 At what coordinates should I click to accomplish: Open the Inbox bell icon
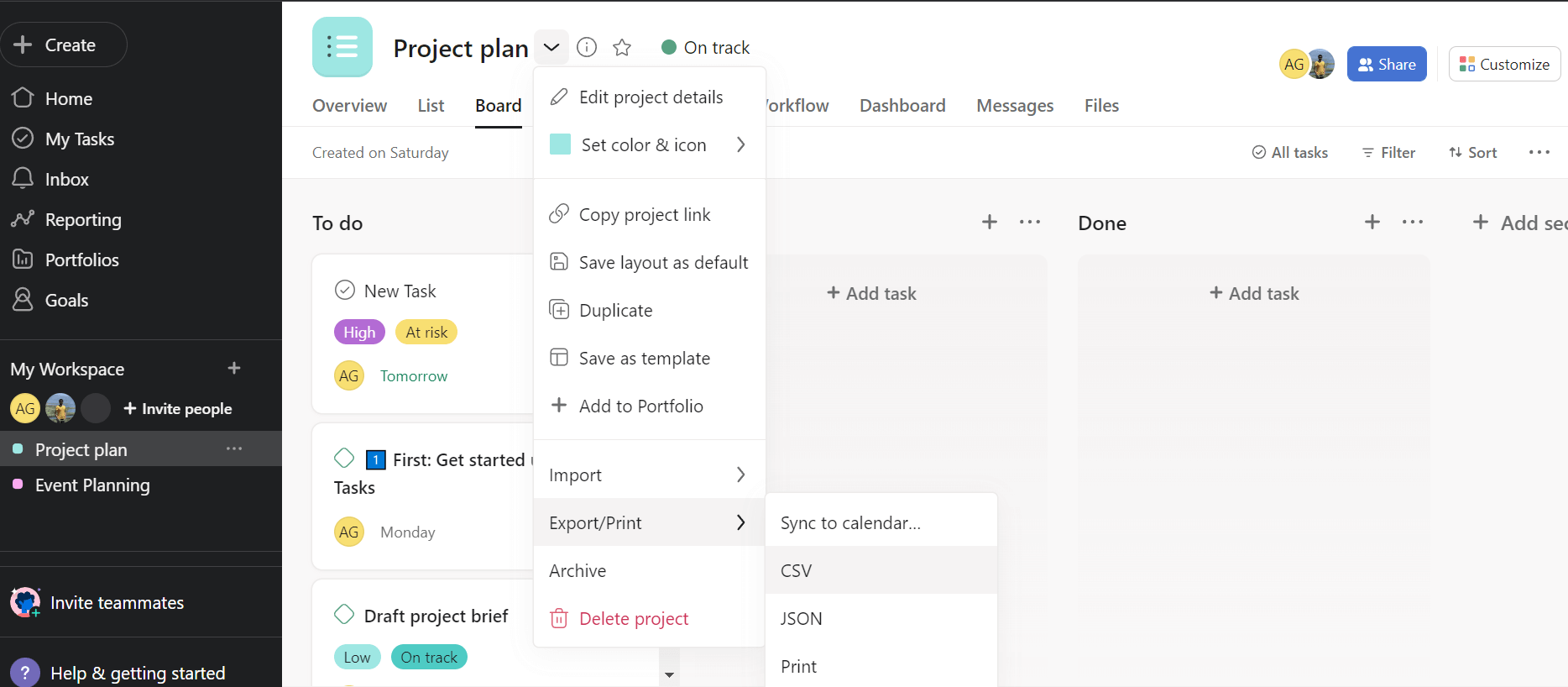(x=23, y=179)
